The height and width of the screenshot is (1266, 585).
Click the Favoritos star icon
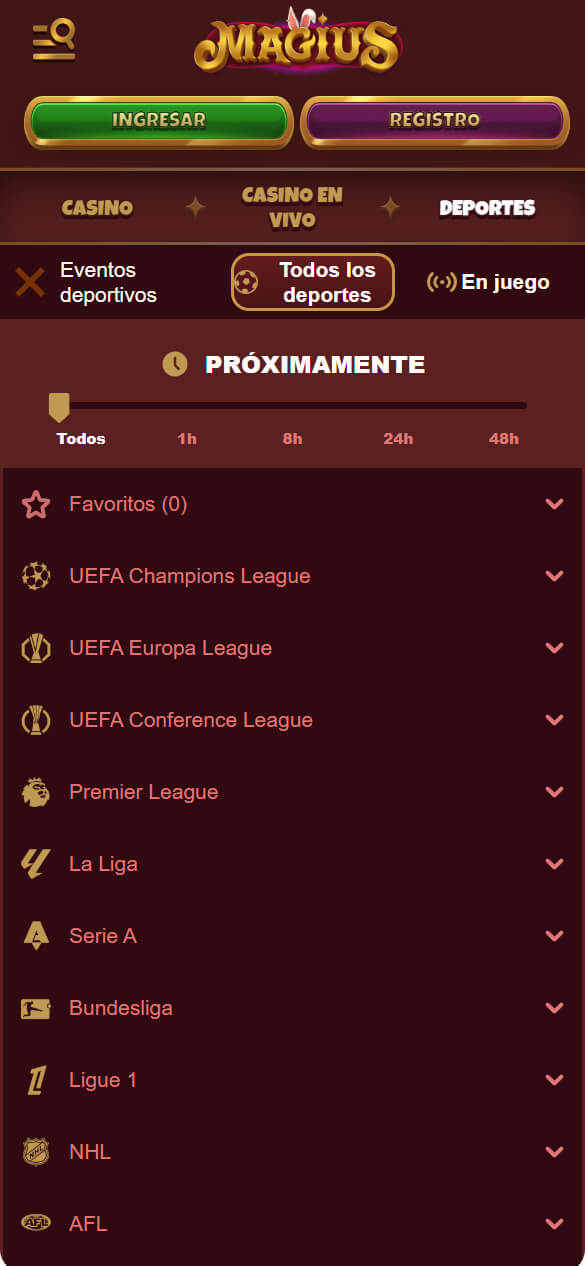point(36,505)
